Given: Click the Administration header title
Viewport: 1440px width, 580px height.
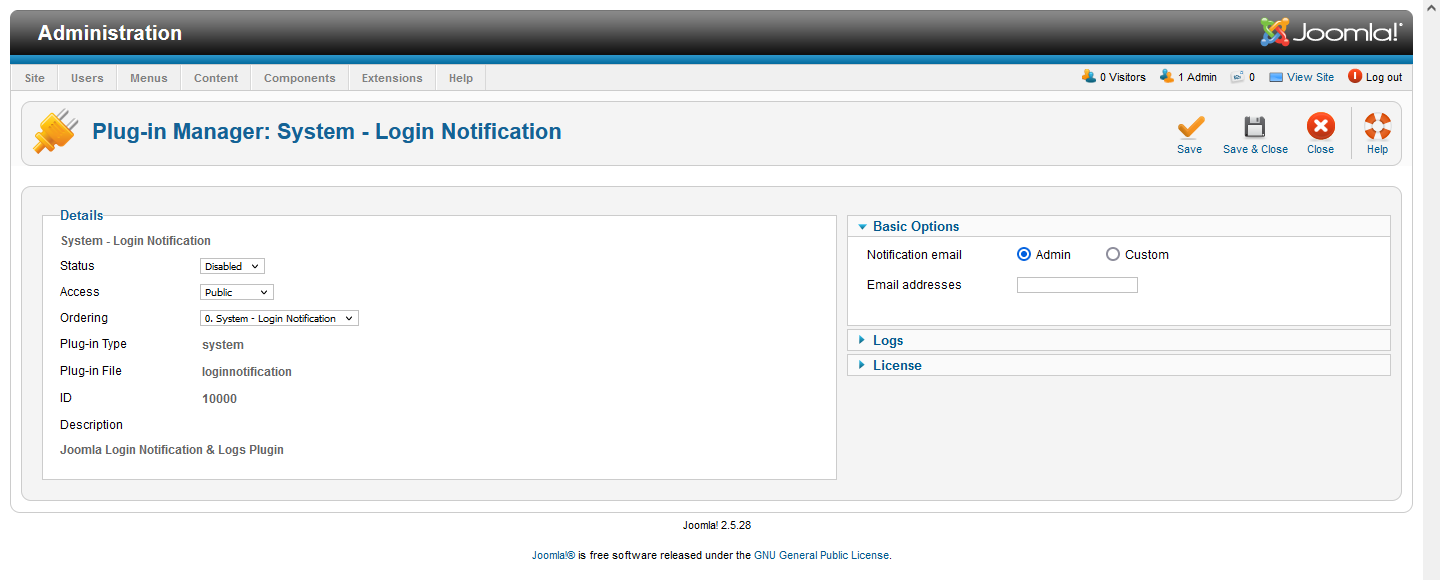Looking at the screenshot, I should point(110,33).
